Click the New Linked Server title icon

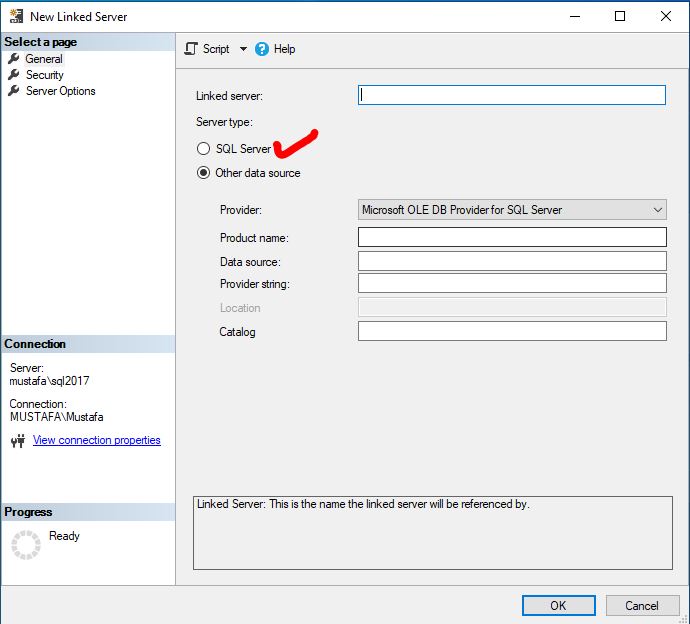pos(16,16)
